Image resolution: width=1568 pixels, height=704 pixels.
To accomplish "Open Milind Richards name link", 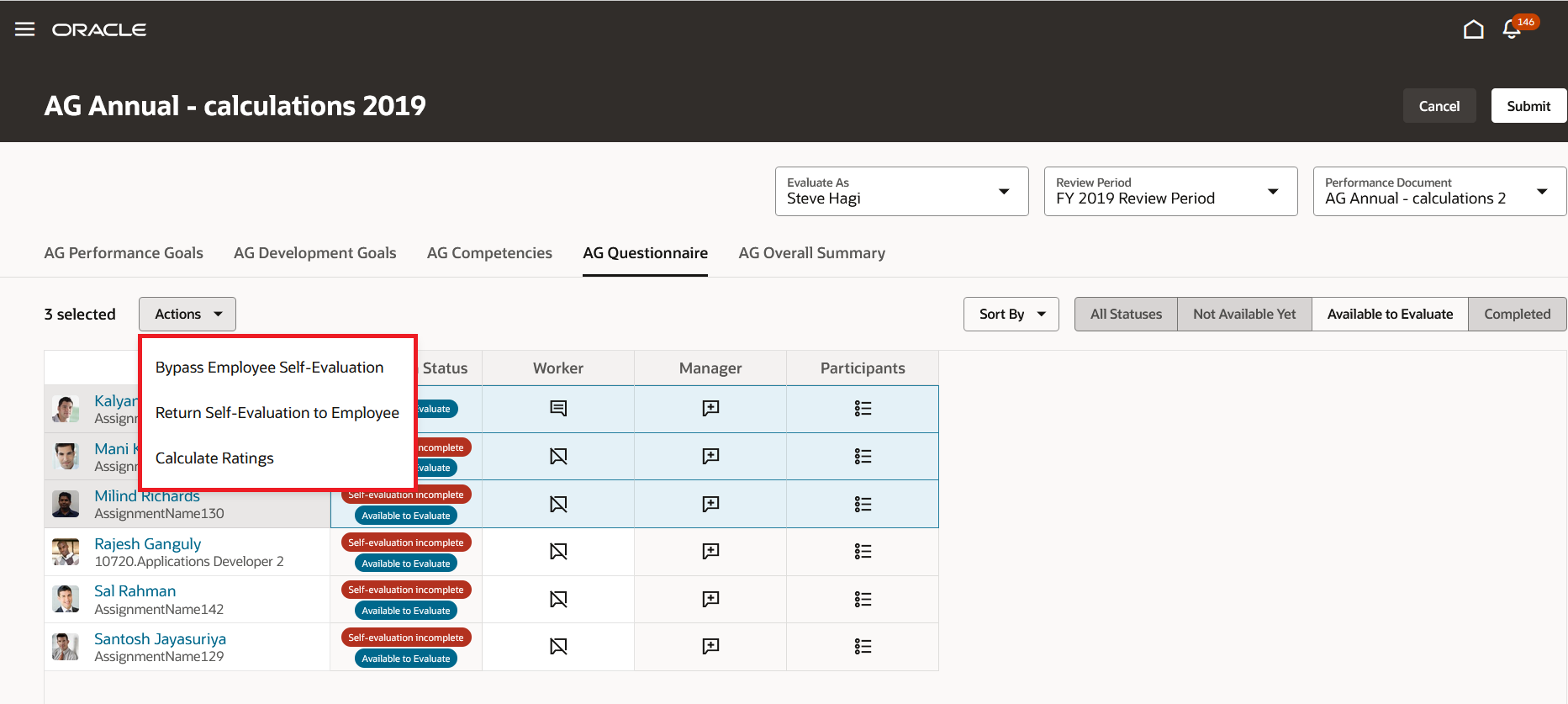I will [147, 496].
